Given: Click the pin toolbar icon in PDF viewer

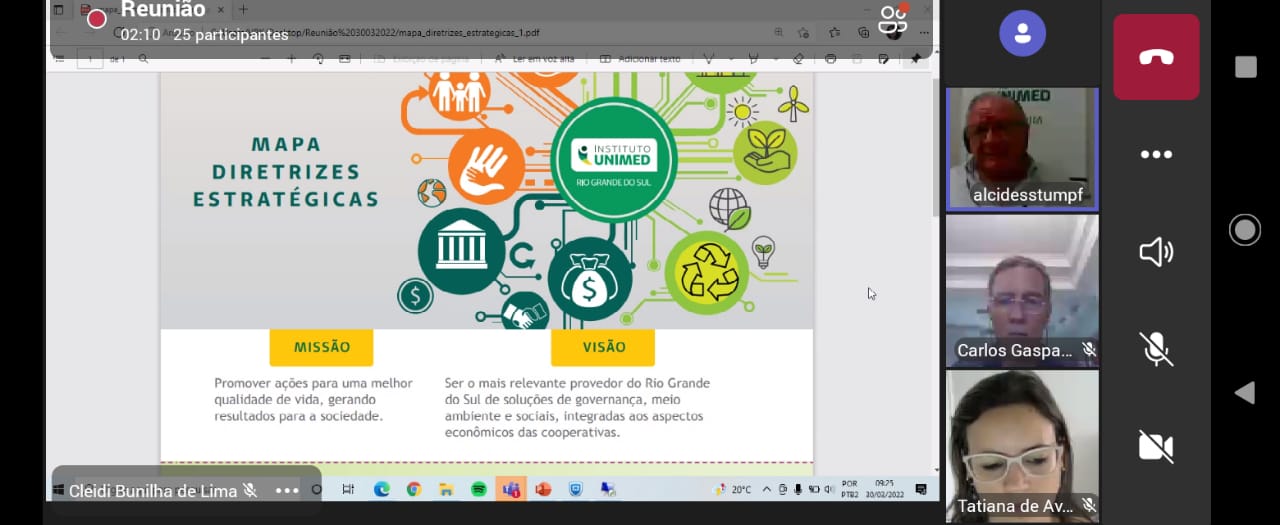Looking at the screenshot, I should [915, 59].
